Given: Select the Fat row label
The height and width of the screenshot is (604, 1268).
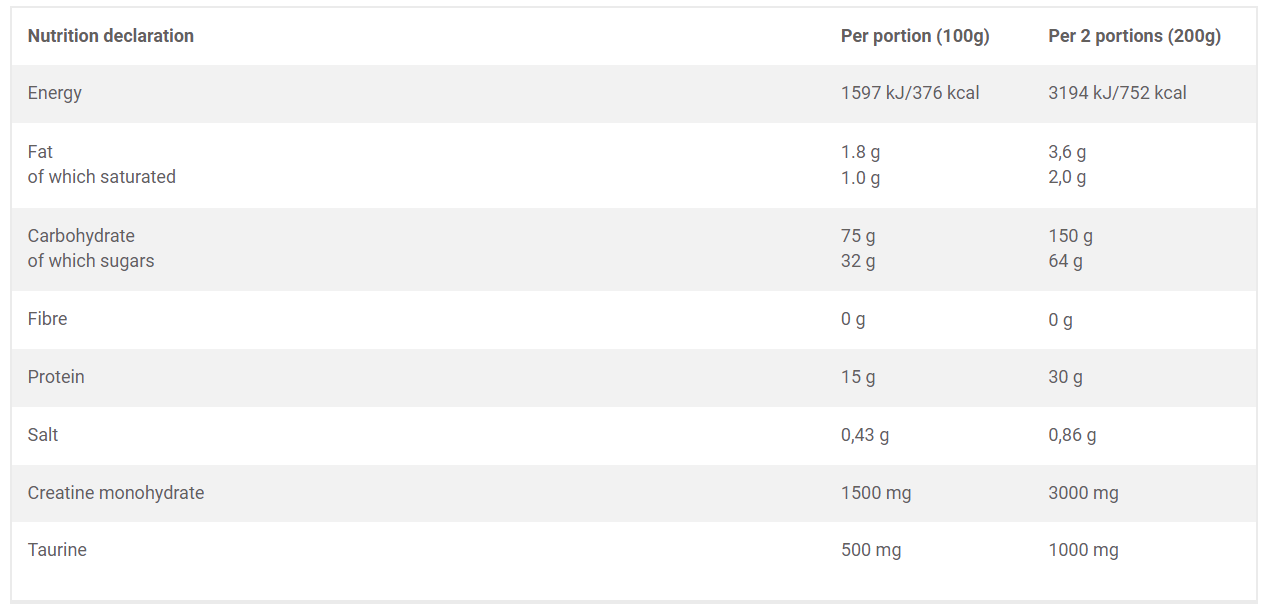Looking at the screenshot, I should [x=40, y=152].
